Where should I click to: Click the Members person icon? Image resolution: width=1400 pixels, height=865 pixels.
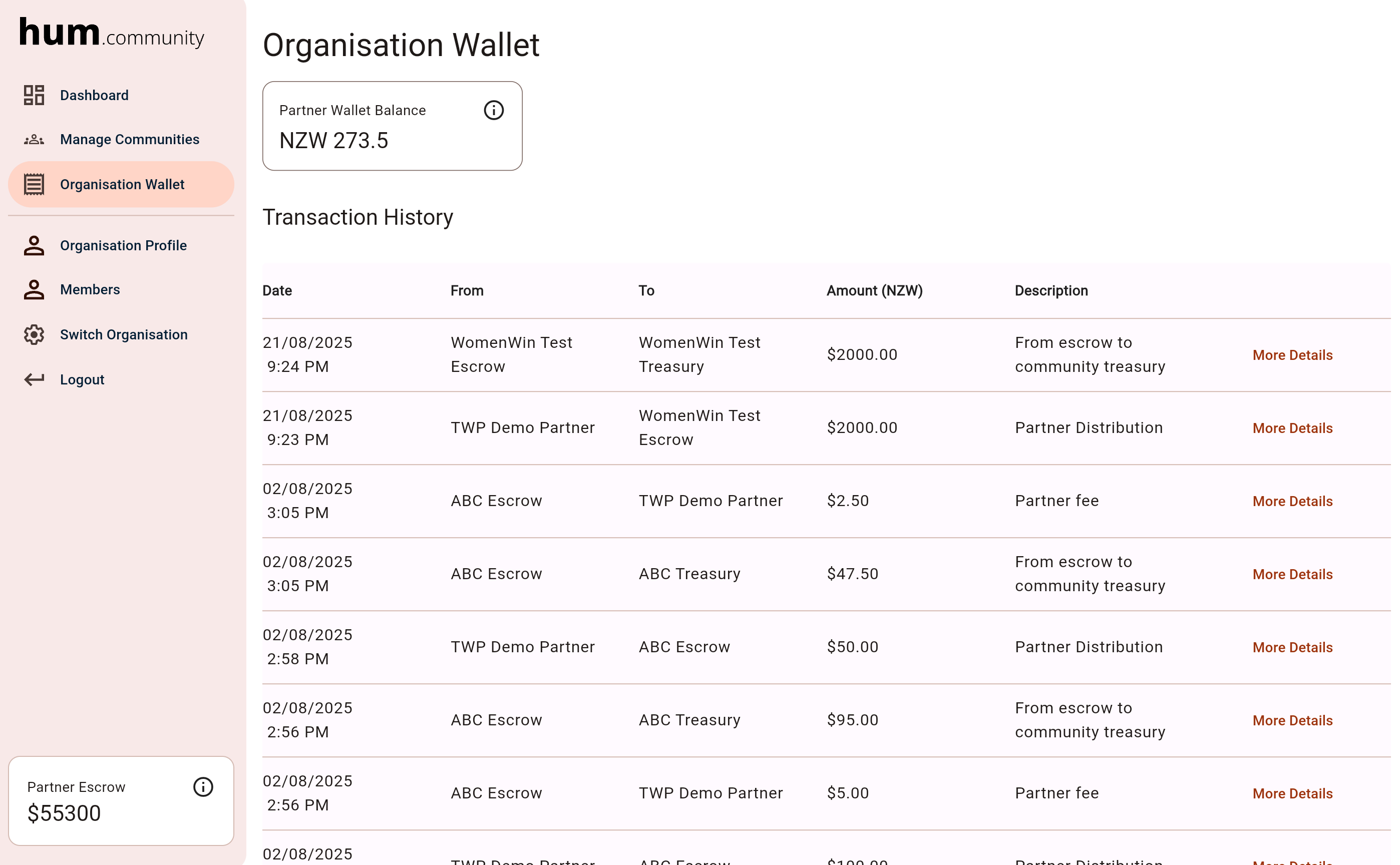pos(34,289)
